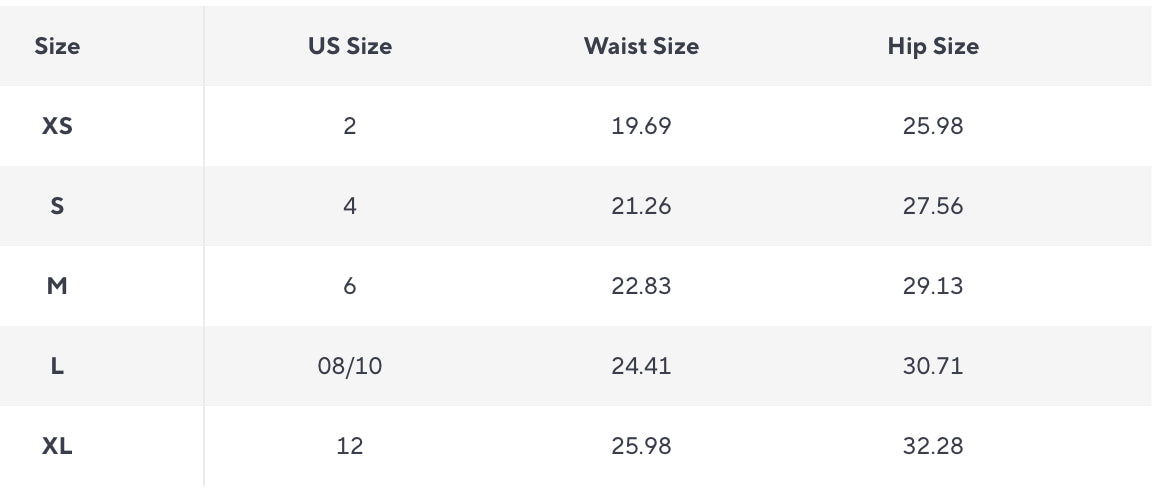Viewport: 1152px width, 491px height.
Task: Click waist value 19.69
Action: pyautogui.click(x=641, y=126)
